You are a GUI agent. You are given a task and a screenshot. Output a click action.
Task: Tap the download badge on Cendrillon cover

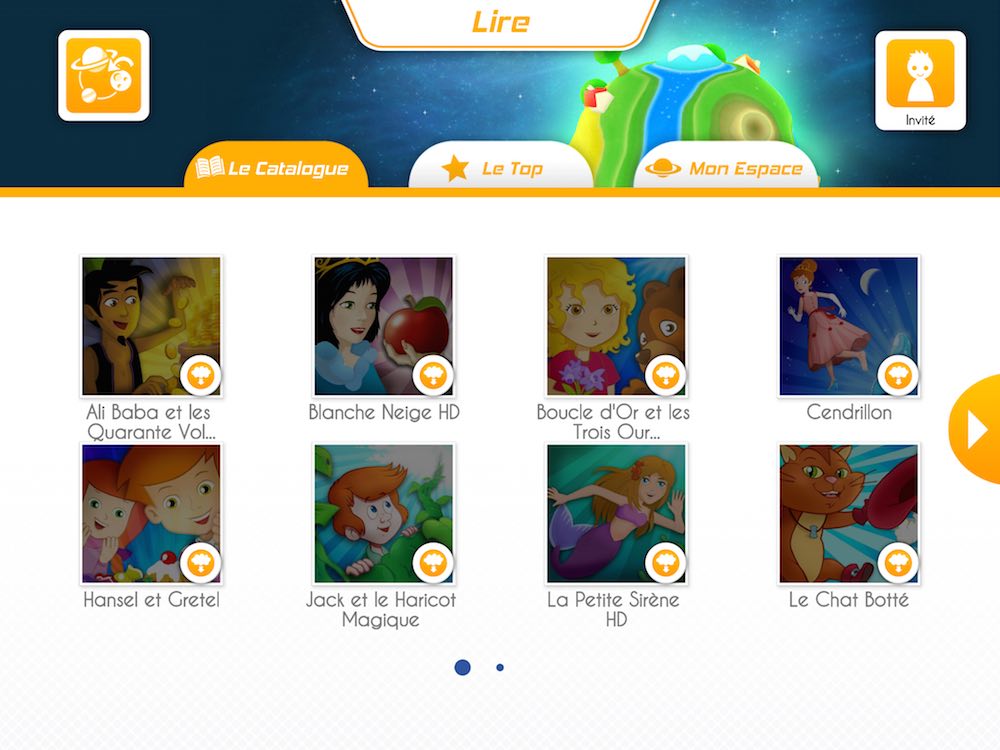pyautogui.click(x=898, y=375)
